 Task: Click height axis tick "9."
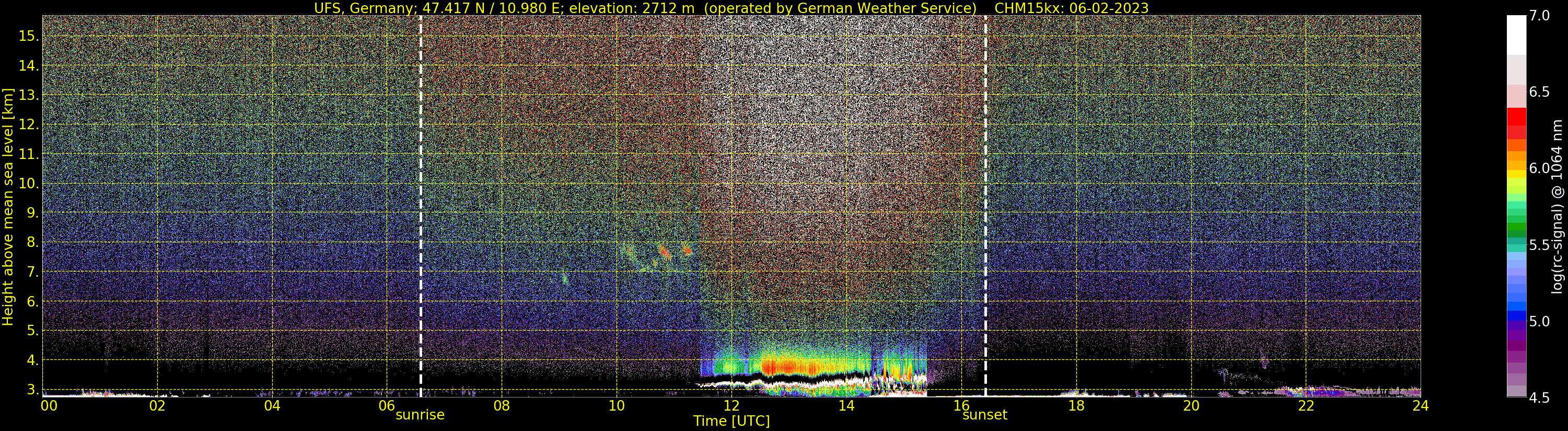(32, 213)
